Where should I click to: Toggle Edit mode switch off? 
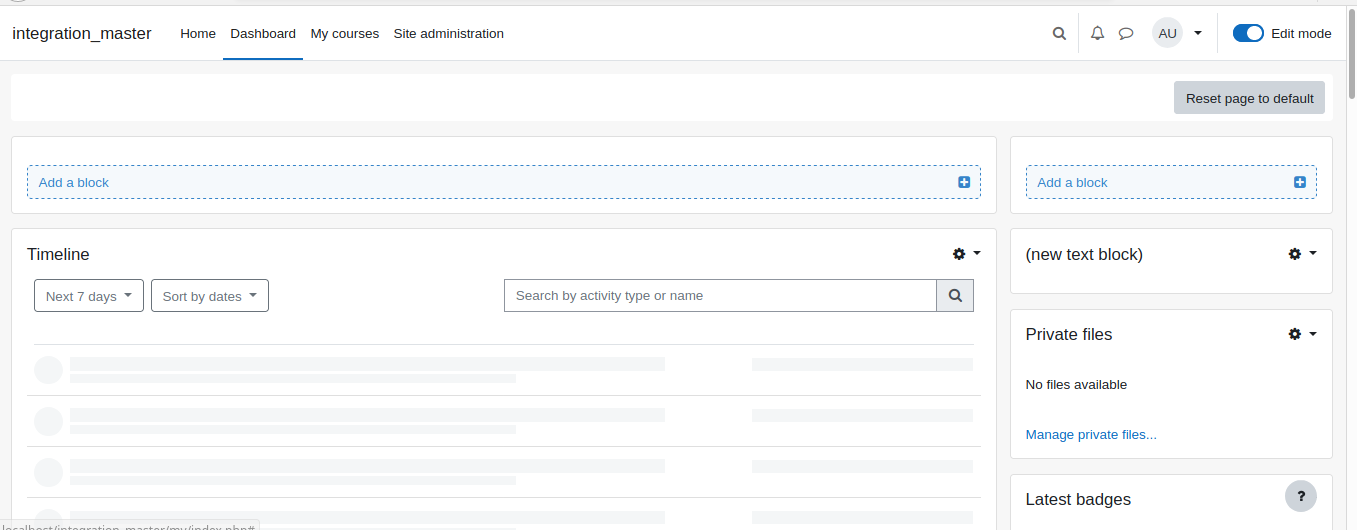pos(1248,33)
